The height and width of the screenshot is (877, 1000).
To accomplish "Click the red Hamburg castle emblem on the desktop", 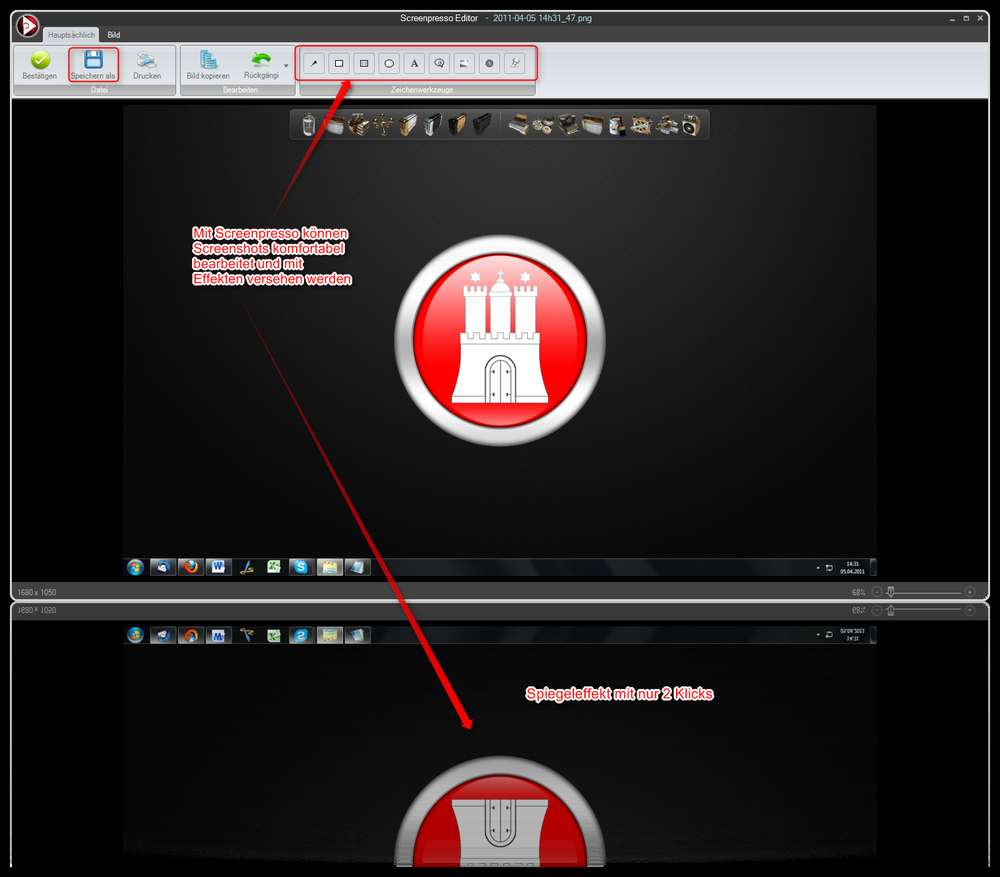I will point(500,341).
